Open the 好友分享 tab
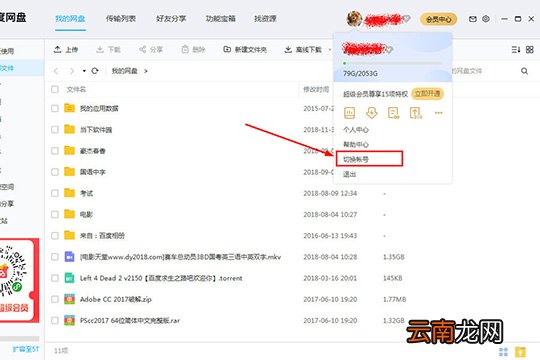Image resolution: width=540 pixels, height=360 pixels. [x=171, y=19]
